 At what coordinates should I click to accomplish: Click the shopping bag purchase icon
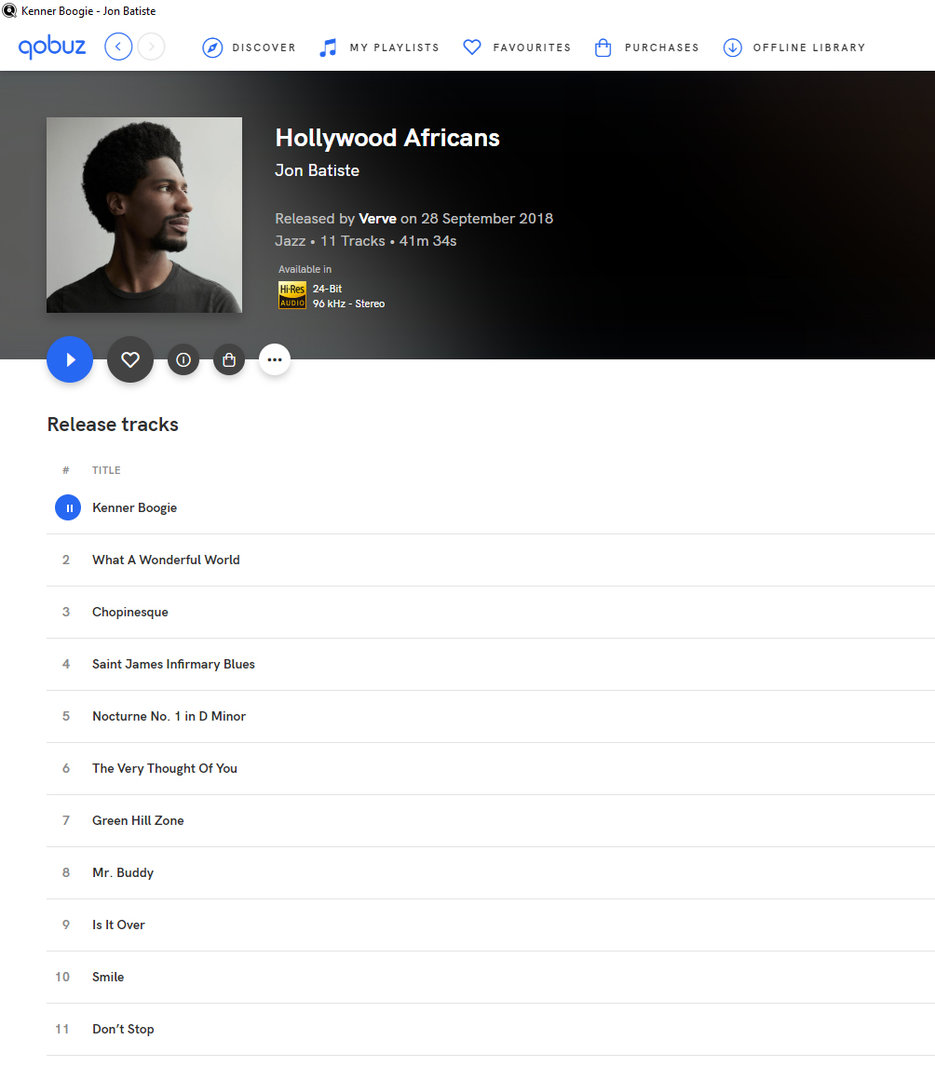[229, 360]
